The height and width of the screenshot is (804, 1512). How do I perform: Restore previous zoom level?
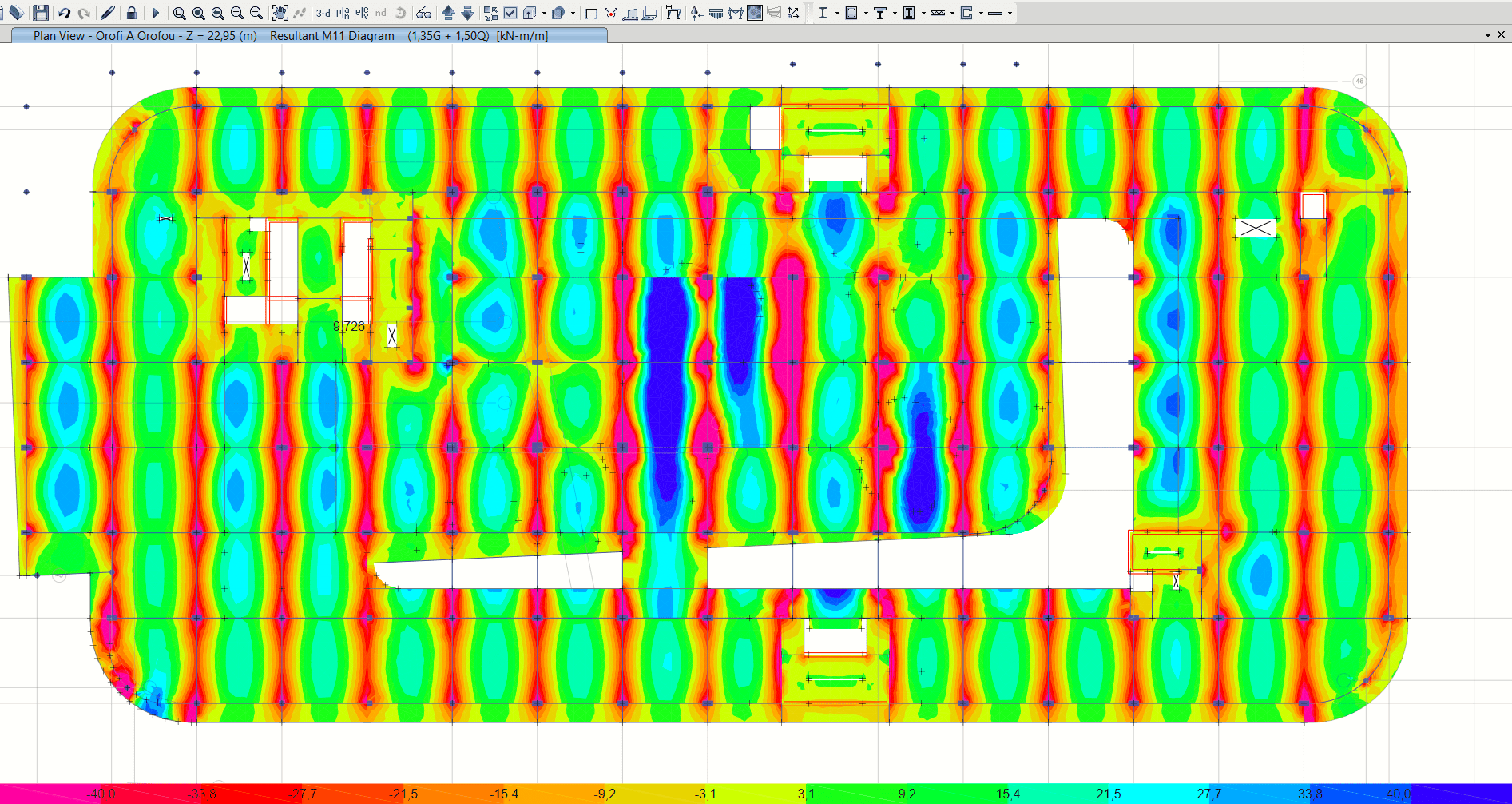(x=218, y=13)
